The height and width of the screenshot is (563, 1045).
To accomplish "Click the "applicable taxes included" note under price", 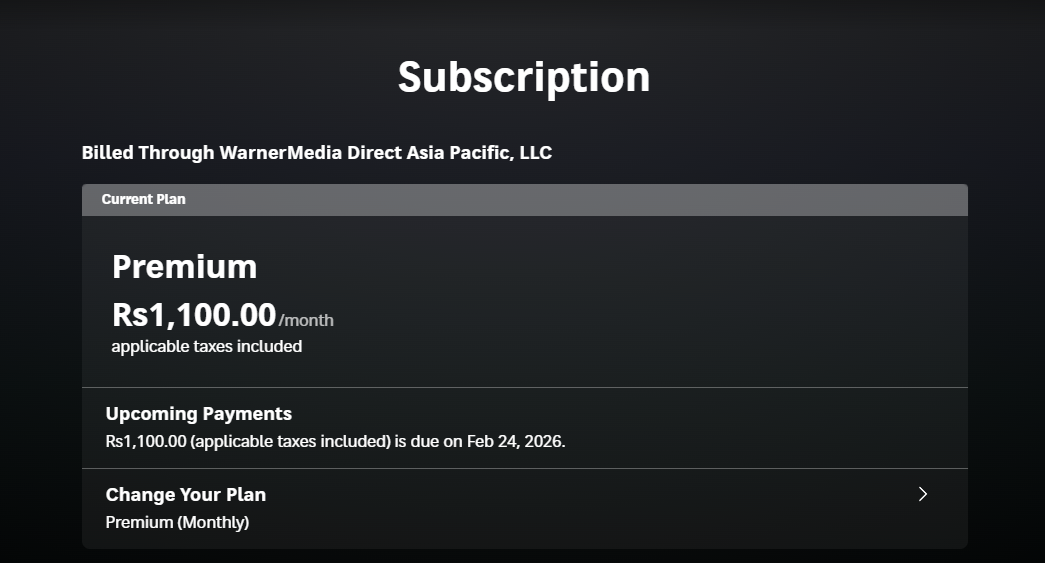I will [206, 347].
